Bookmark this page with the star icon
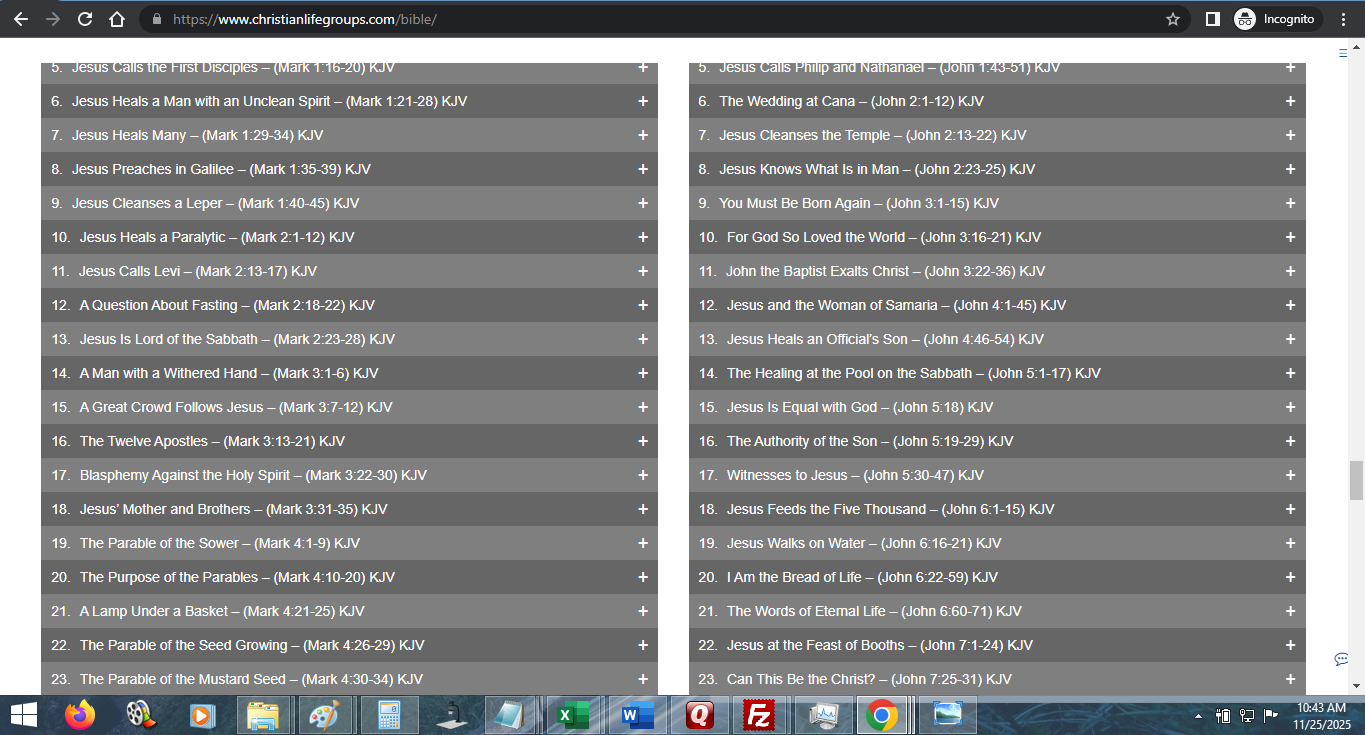Viewport: 1365px width, 735px height. tap(1173, 19)
